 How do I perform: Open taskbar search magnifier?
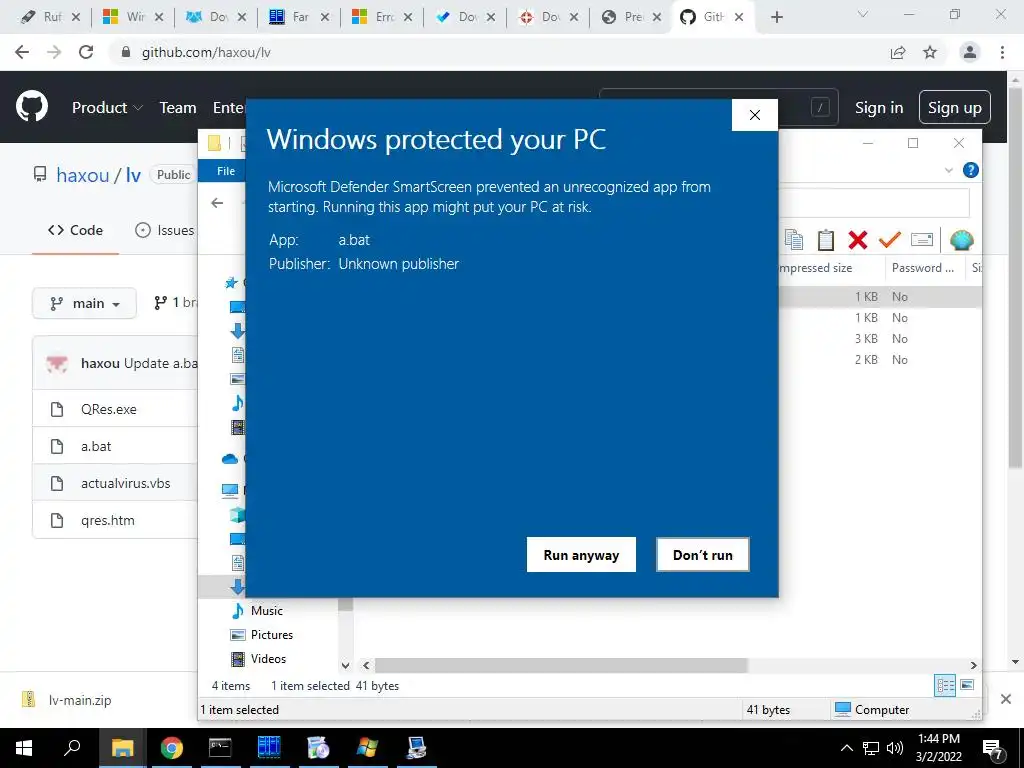tap(72, 748)
